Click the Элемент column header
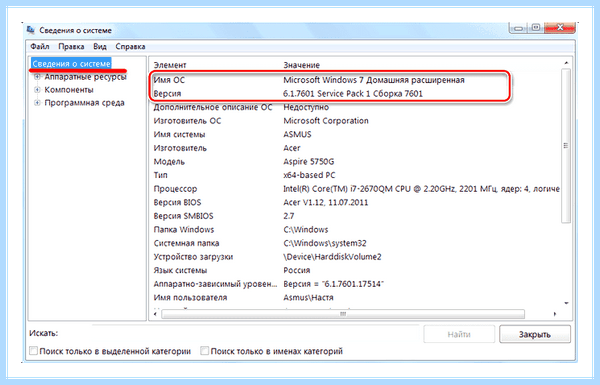The width and height of the screenshot is (600, 385). tap(170, 65)
